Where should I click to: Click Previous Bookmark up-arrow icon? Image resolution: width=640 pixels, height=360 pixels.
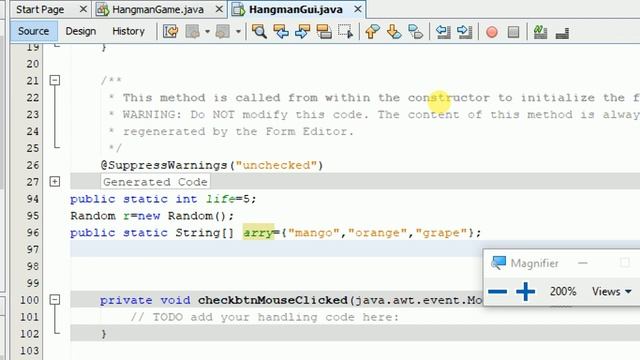372,31
